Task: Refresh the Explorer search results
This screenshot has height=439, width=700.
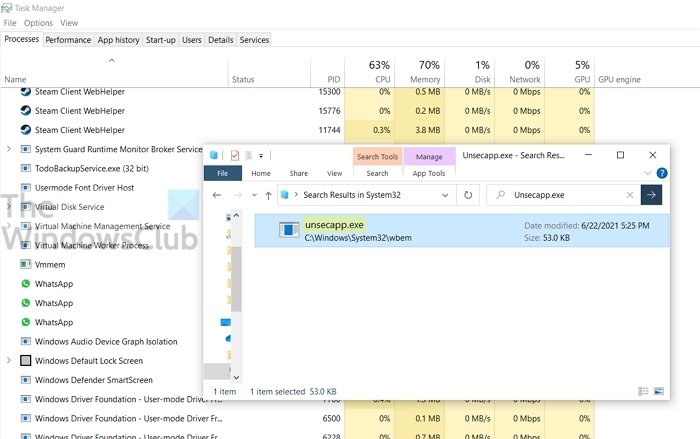Action: (x=468, y=195)
